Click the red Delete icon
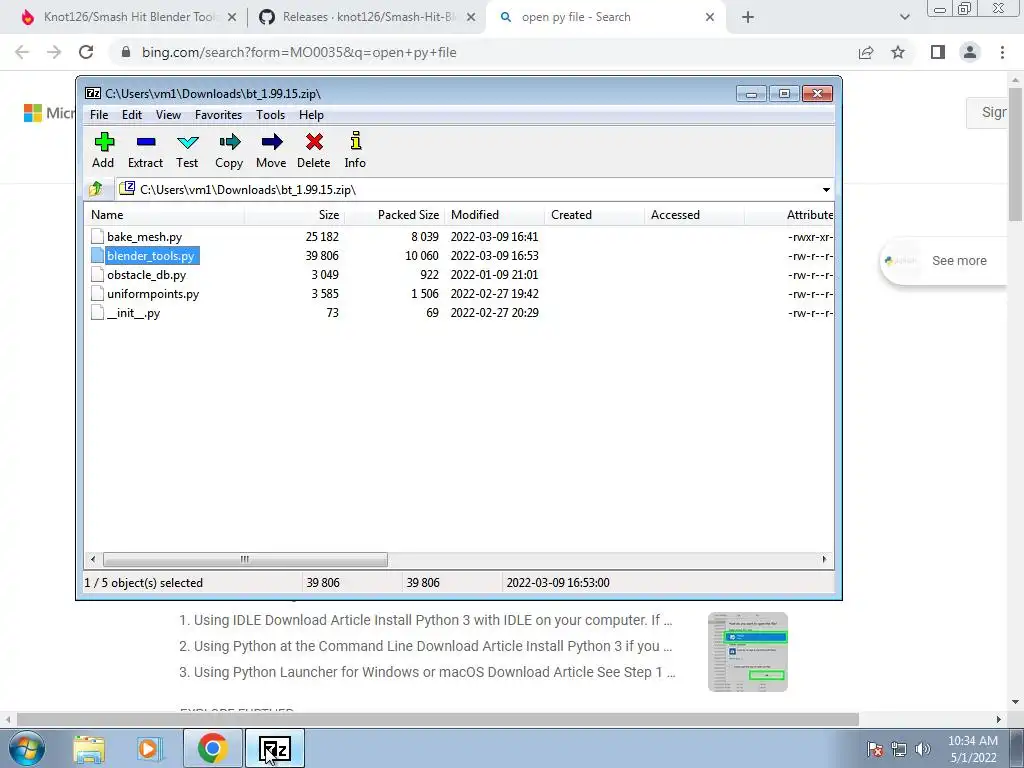Image resolution: width=1024 pixels, height=768 pixels. click(x=314, y=142)
